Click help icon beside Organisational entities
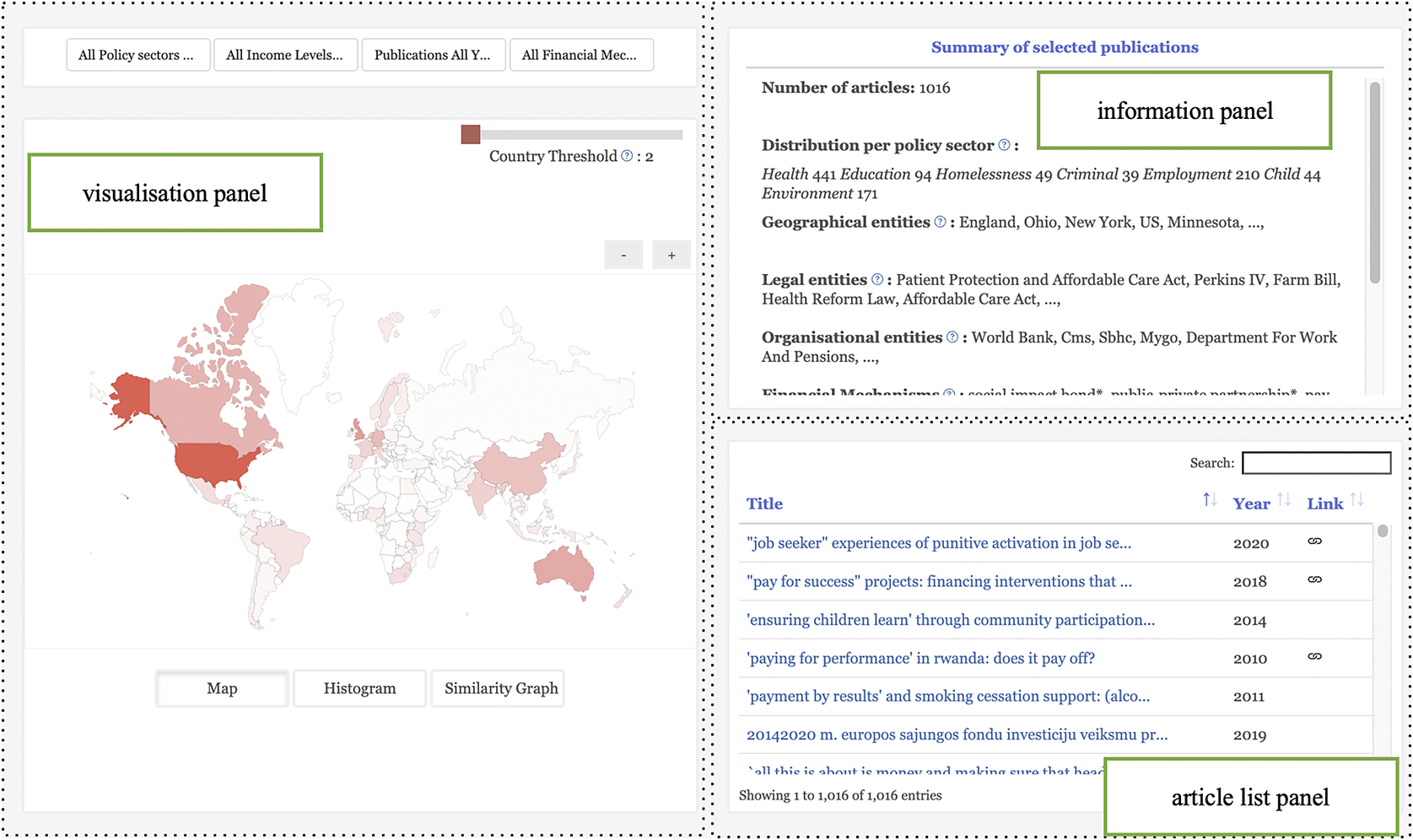 pyautogui.click(x=952, y=337)
